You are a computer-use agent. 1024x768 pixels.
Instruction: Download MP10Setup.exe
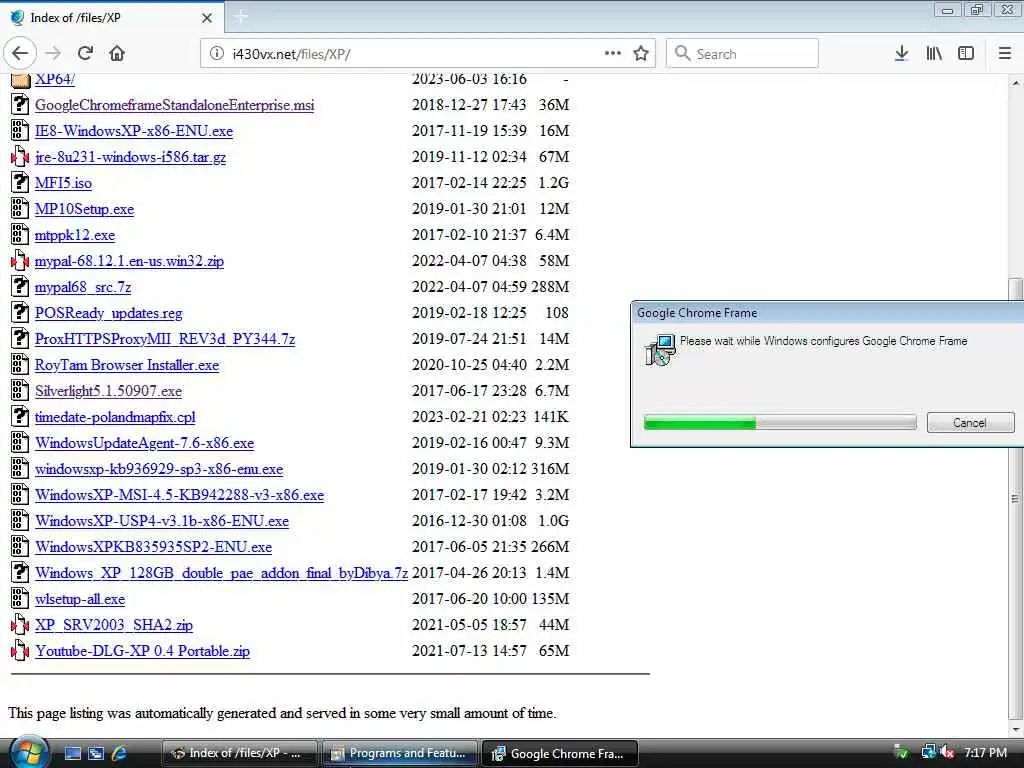coord(84,209)
